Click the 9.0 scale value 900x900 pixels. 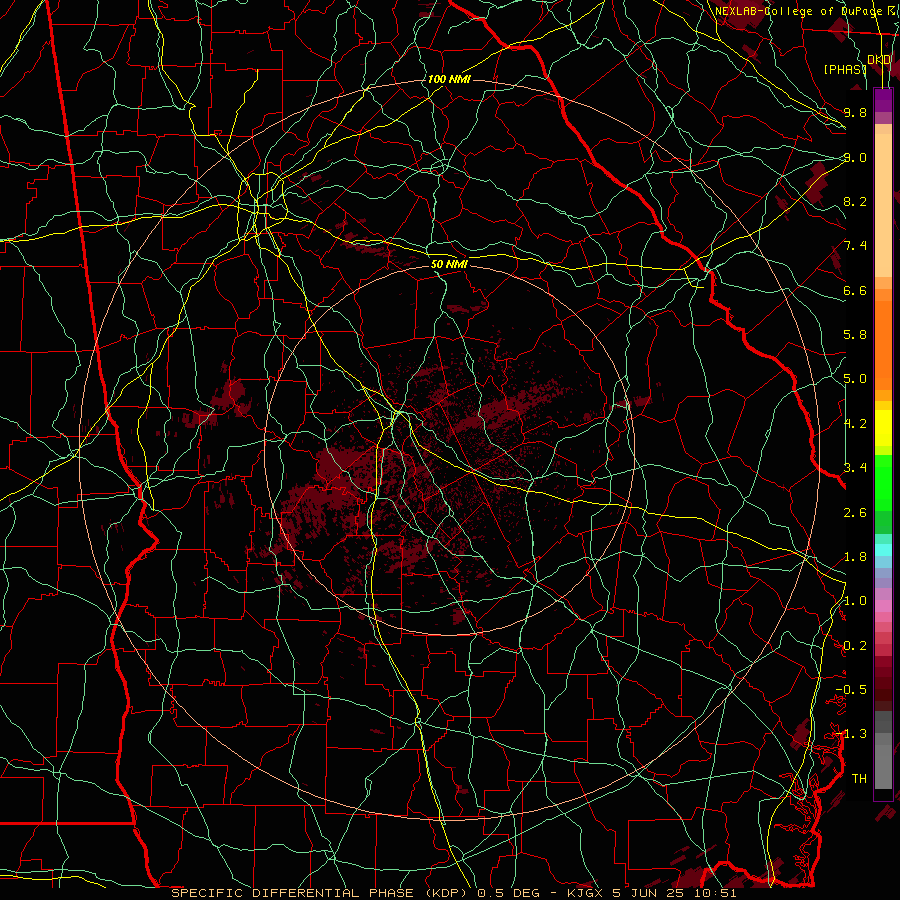[855, 157]
